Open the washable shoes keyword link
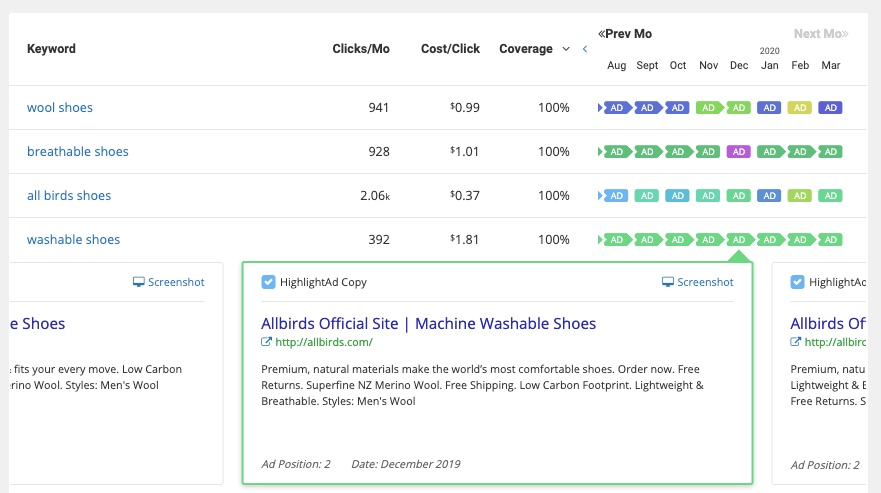Image resolution: width=881 pixels, height=493 pixels. click(74, 239)
